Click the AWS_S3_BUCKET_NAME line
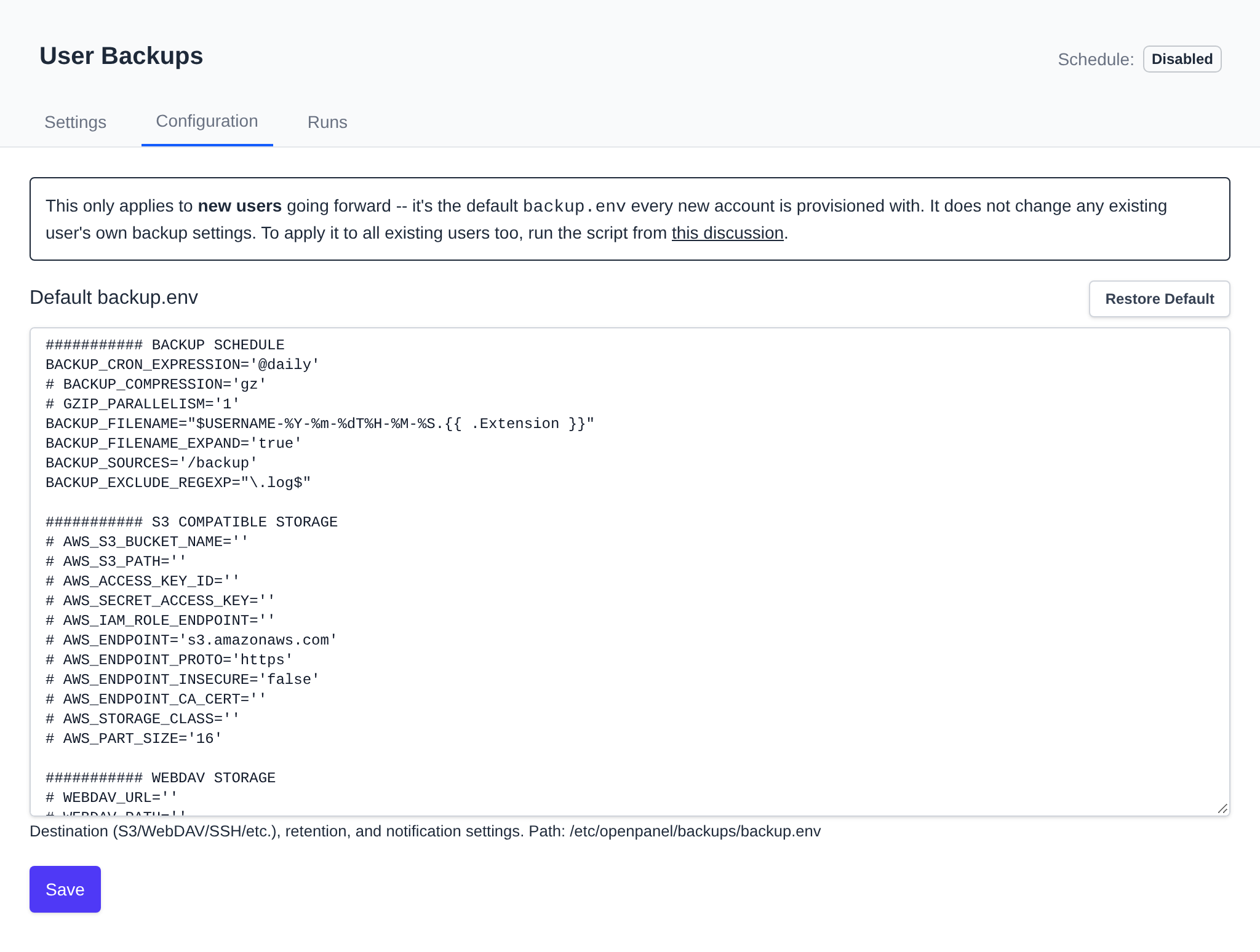This screenshot has height=952, width=1260. [147, 542]
